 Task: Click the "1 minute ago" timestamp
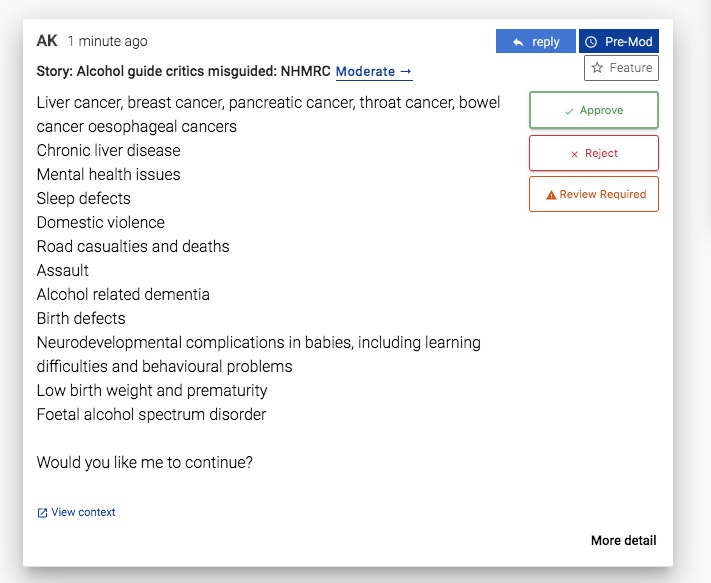click(x=107, y=42)
